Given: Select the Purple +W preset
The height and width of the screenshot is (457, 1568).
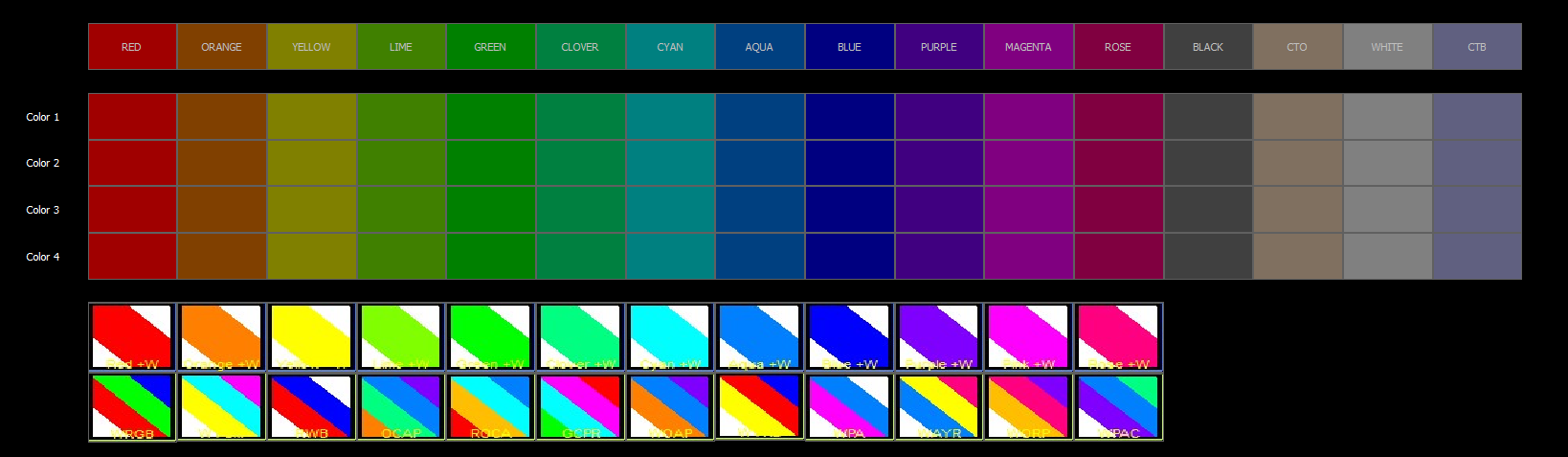Looking at the screenshot, I should 939,336.
